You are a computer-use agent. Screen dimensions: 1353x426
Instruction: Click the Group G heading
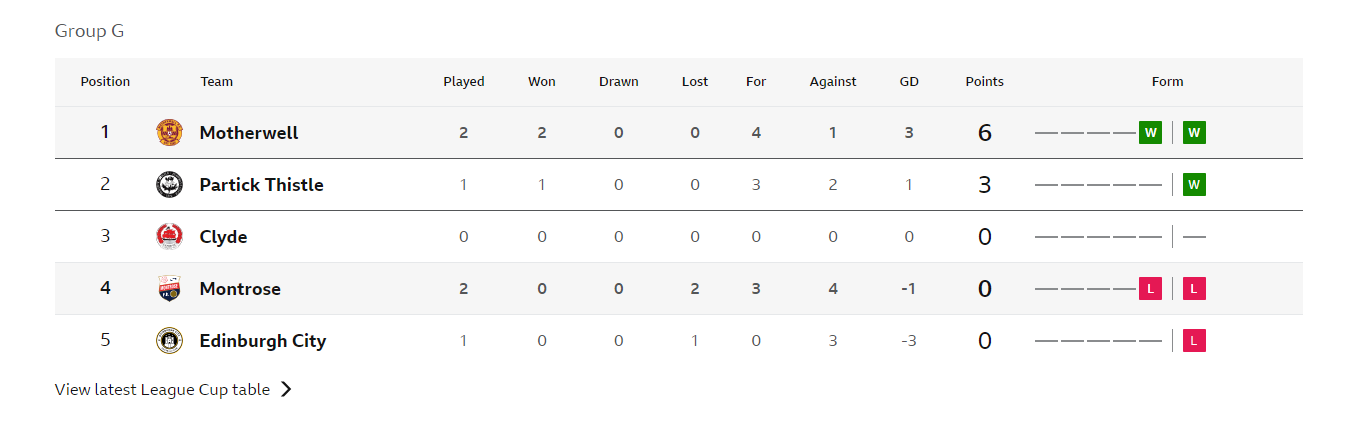[x=90, y=31]
